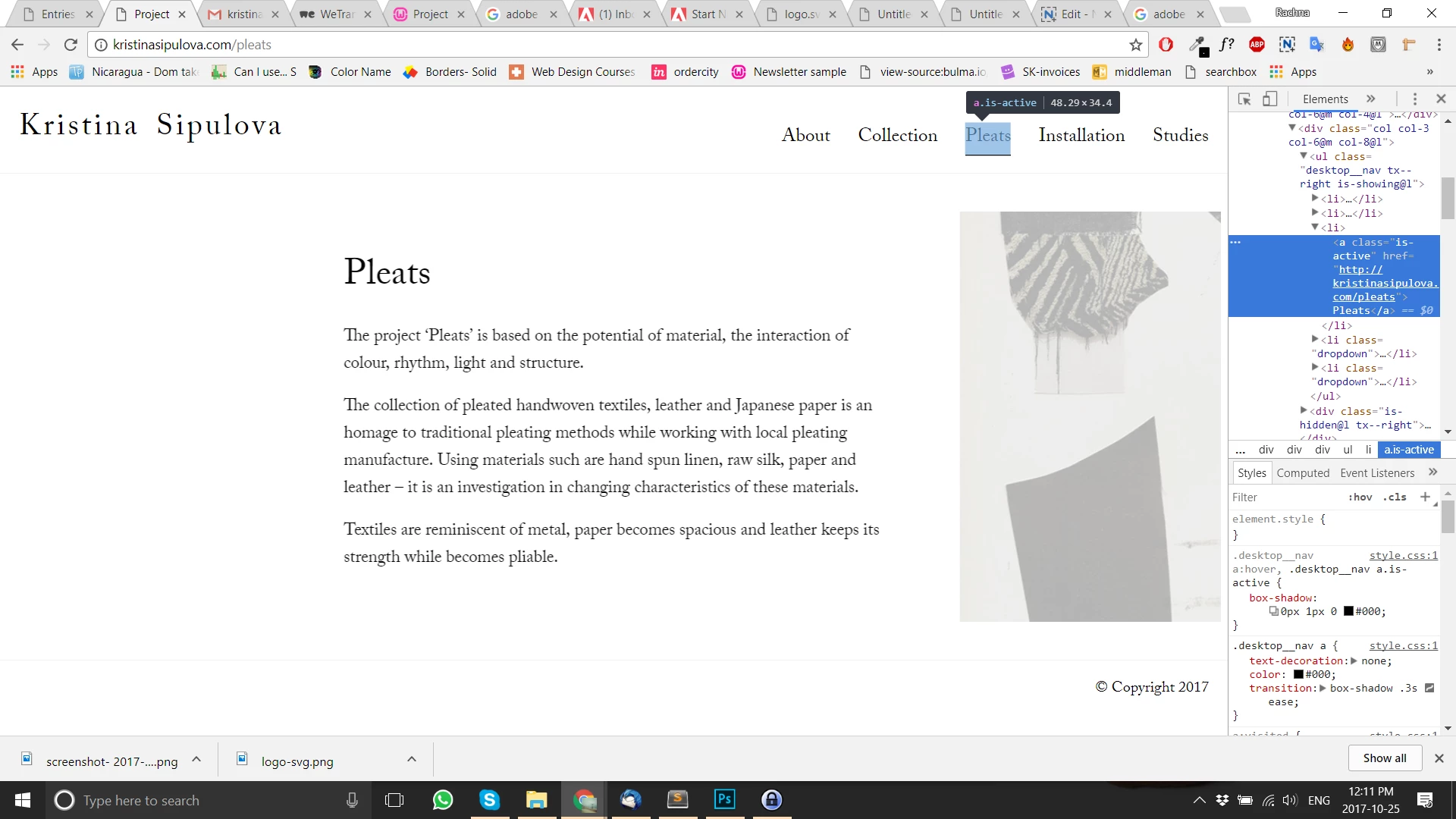Activate the inspect element picker icon

click(1244, 99)
